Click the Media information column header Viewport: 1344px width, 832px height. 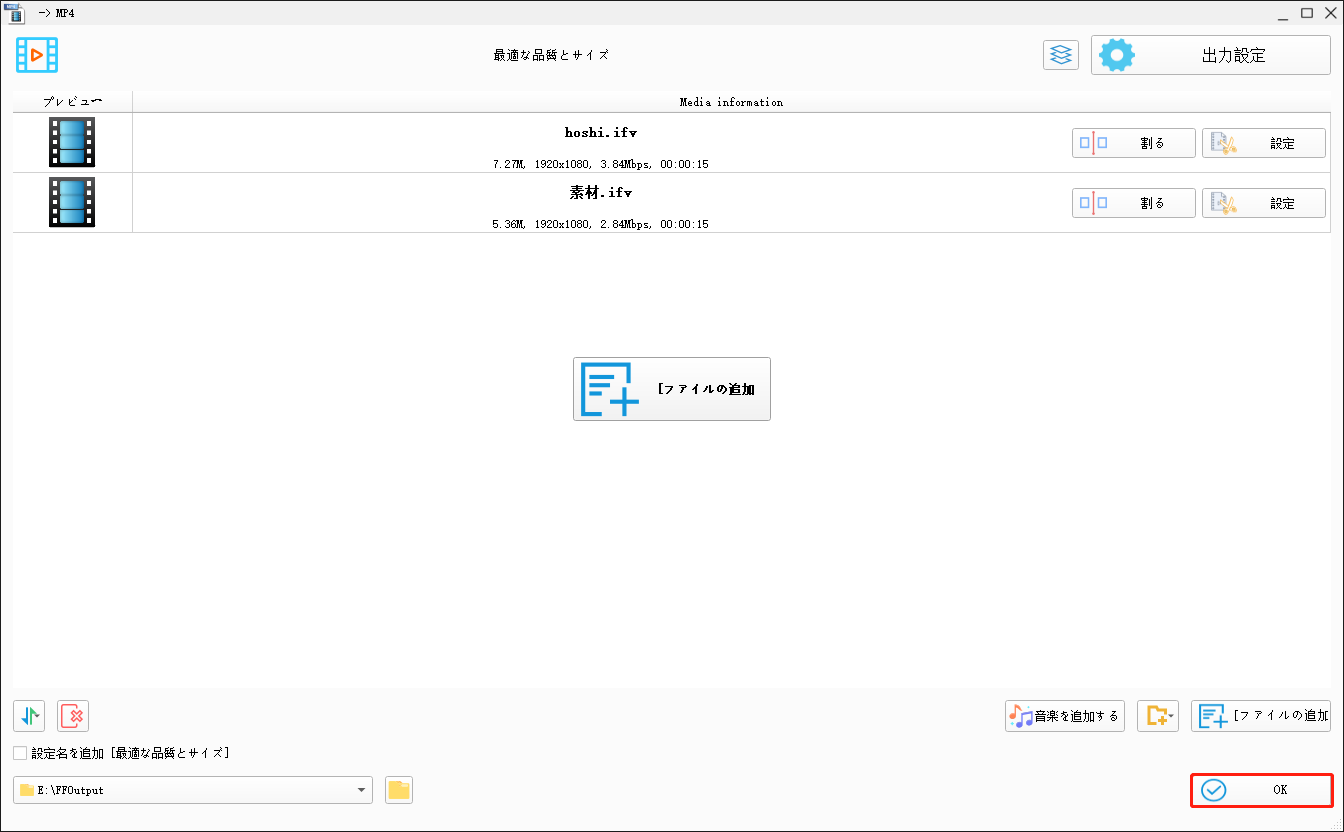731,102
